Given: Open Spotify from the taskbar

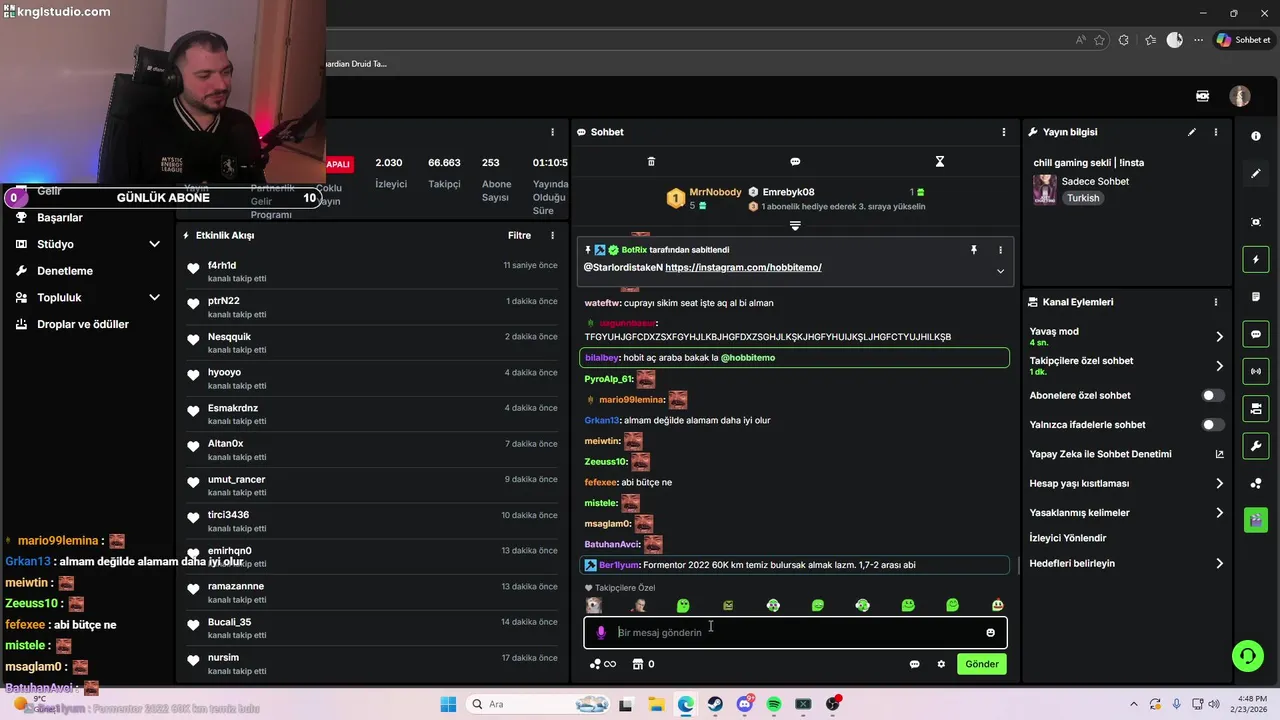Looking at the screenshot, I should 774,704.
